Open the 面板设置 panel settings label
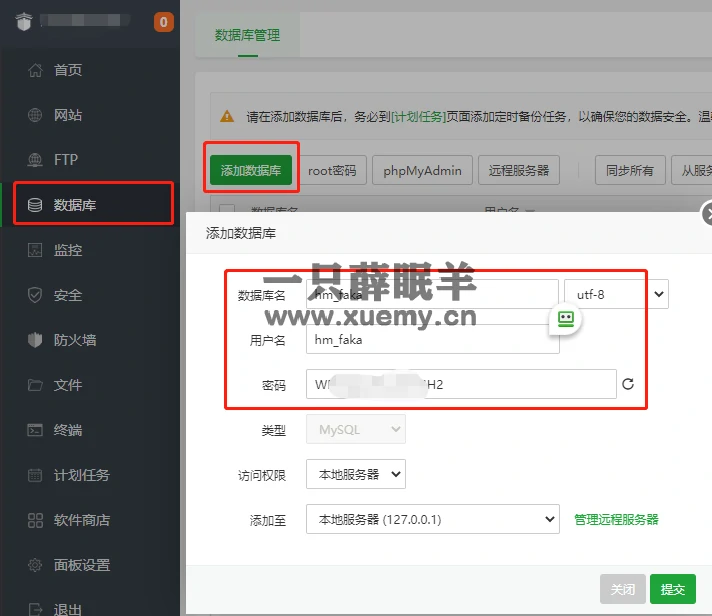The width and height of the screenshot is (712, 616). (82, 565)
